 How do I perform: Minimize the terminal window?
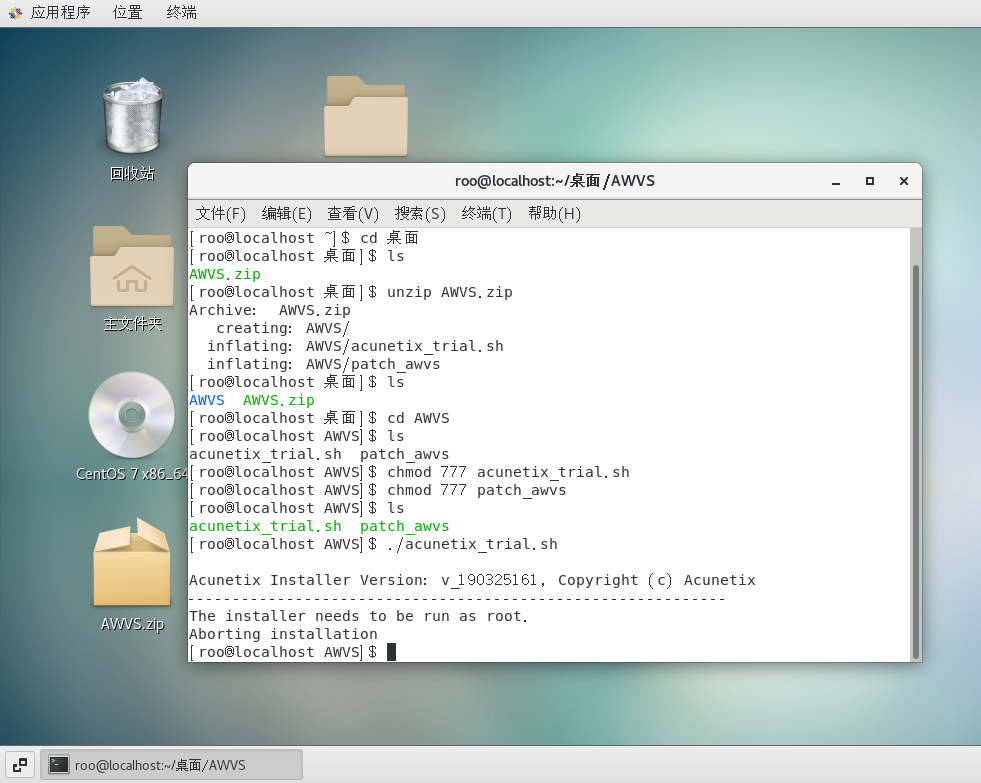coord(836,181)
